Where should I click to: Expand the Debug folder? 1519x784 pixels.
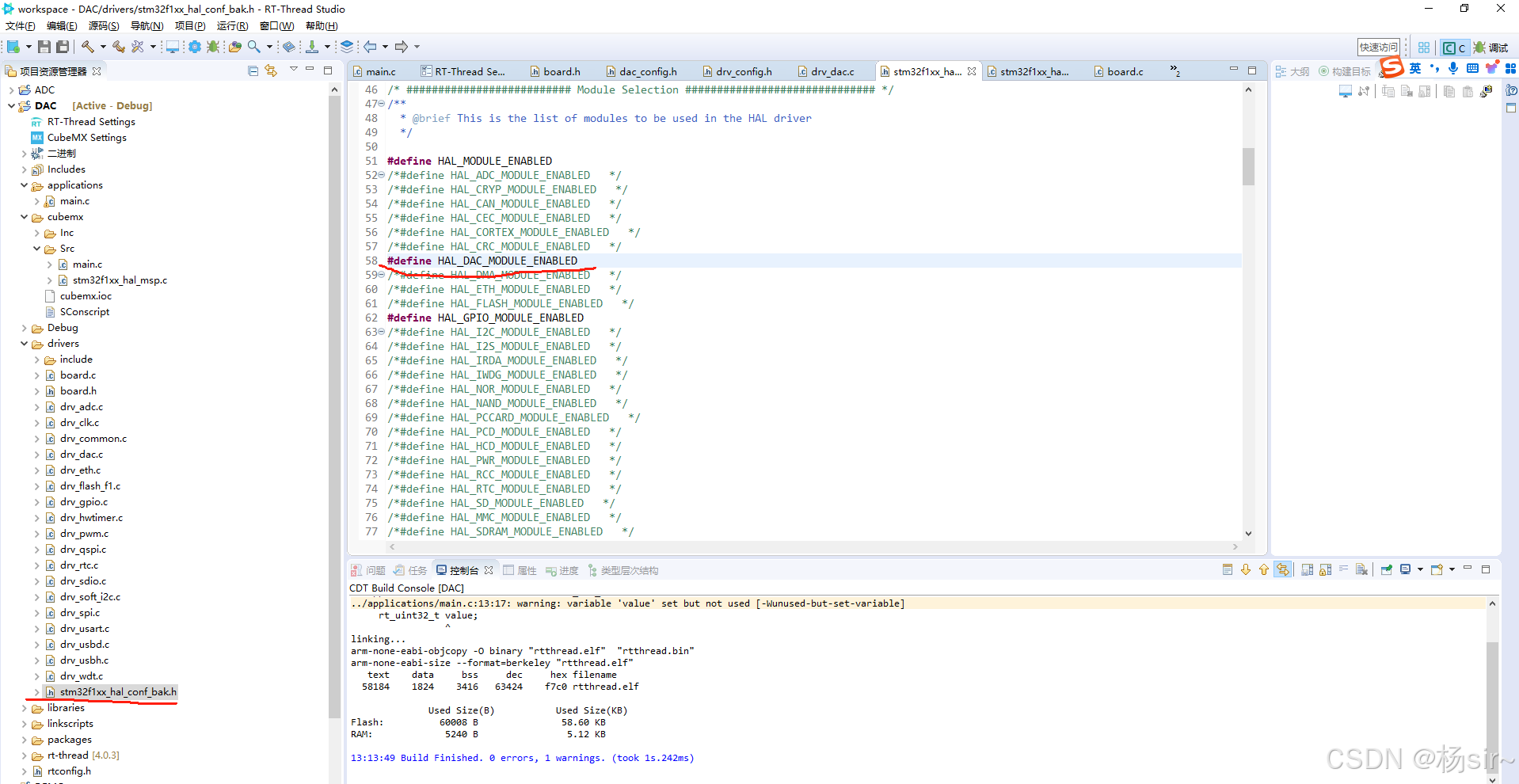(x=24, y=328)
